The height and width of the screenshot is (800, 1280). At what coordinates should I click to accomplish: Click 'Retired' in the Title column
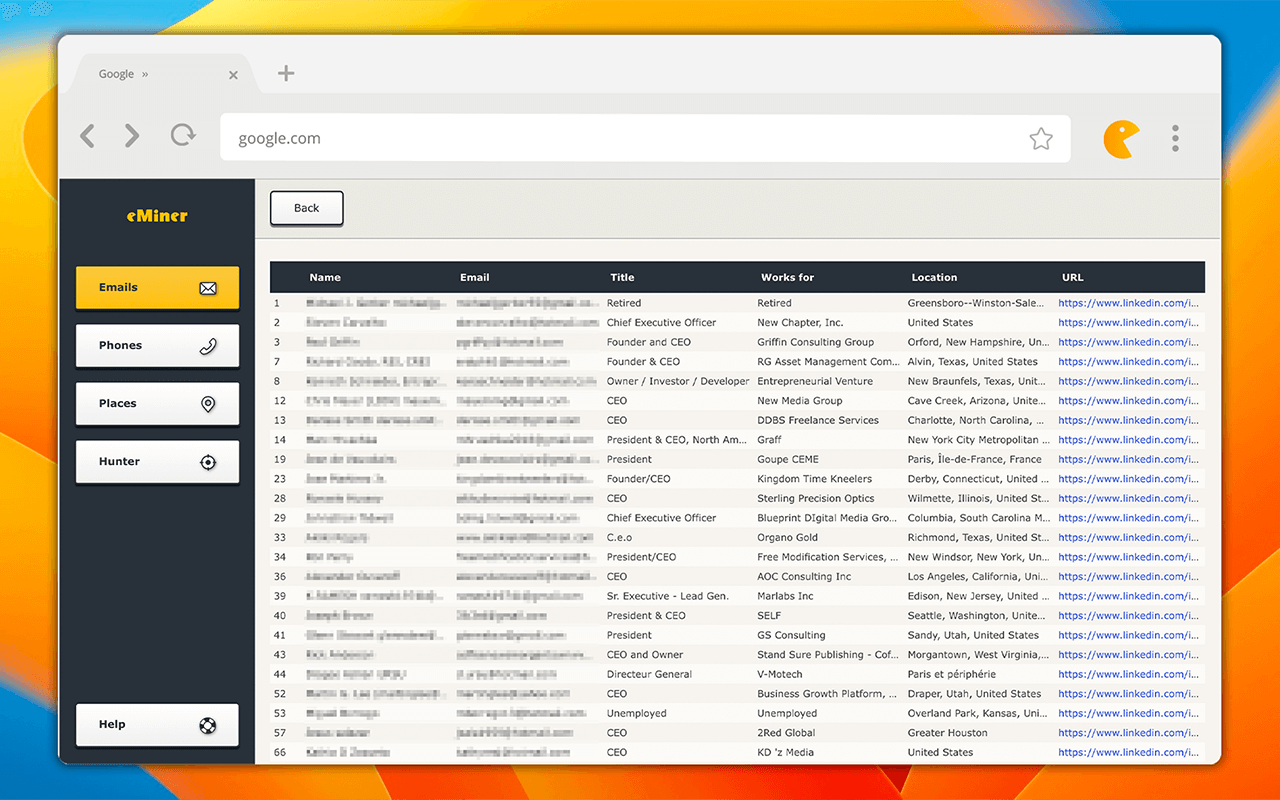pyautogui.click(x=624, y=303)
